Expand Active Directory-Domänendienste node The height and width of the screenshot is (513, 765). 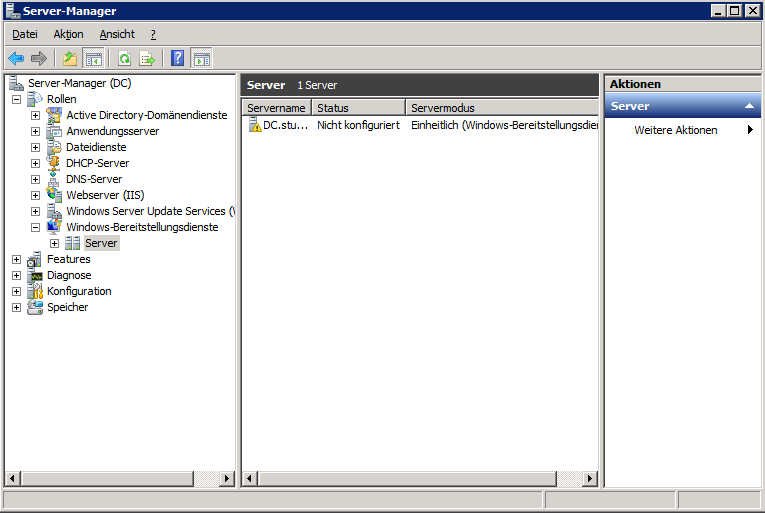(35, 115)
